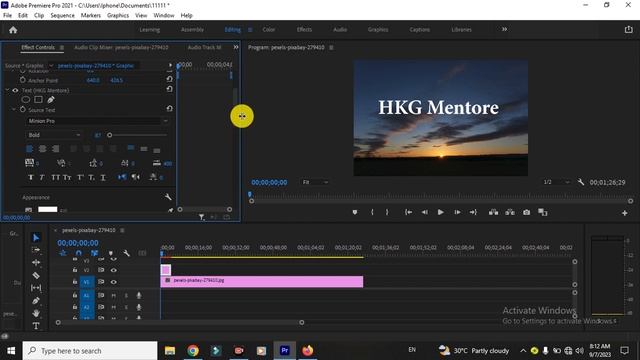Click the Program Monitor playhead marker
The image size is (640, 360).
click(250, 194)
